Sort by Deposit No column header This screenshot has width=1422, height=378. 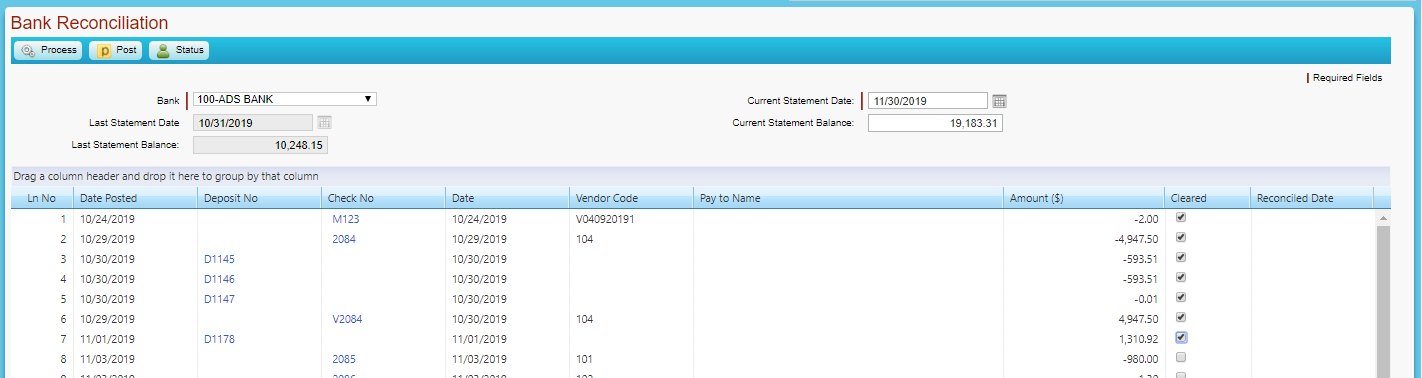pos(259,198)
